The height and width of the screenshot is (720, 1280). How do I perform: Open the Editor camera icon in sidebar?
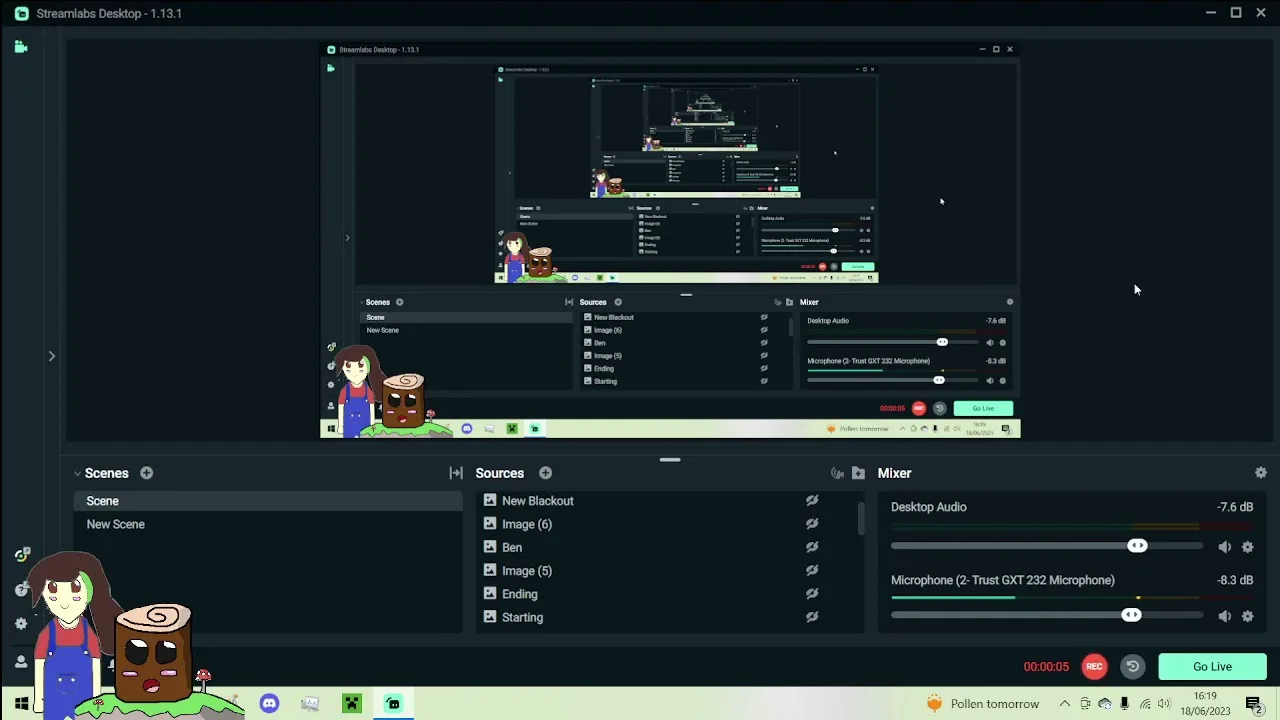[21, 47]
